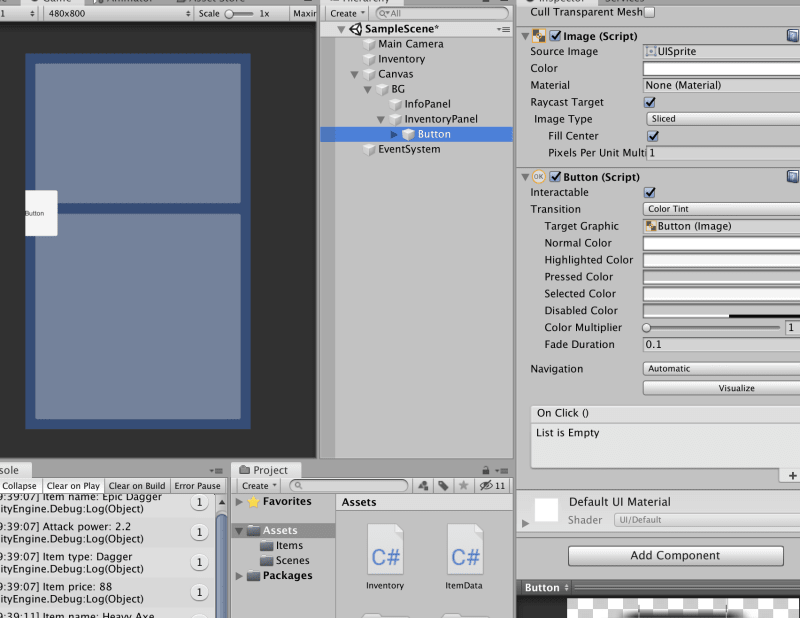Click the Items folder icon
Screen dimensions: 800x618
(x=267, y=546)
